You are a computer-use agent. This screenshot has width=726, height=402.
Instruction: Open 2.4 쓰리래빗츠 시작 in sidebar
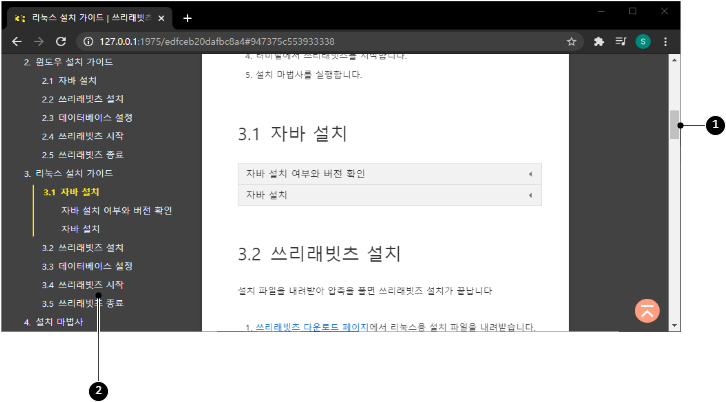pos(82,136)
